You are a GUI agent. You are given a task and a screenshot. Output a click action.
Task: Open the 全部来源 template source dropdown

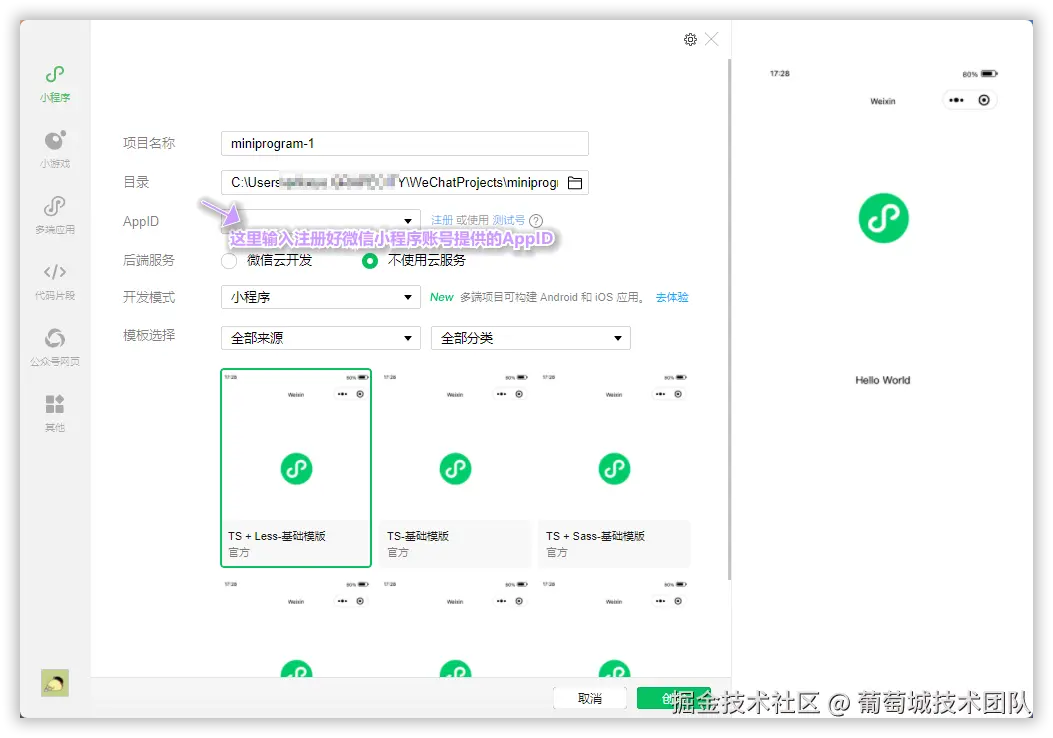tap(321, 338)
